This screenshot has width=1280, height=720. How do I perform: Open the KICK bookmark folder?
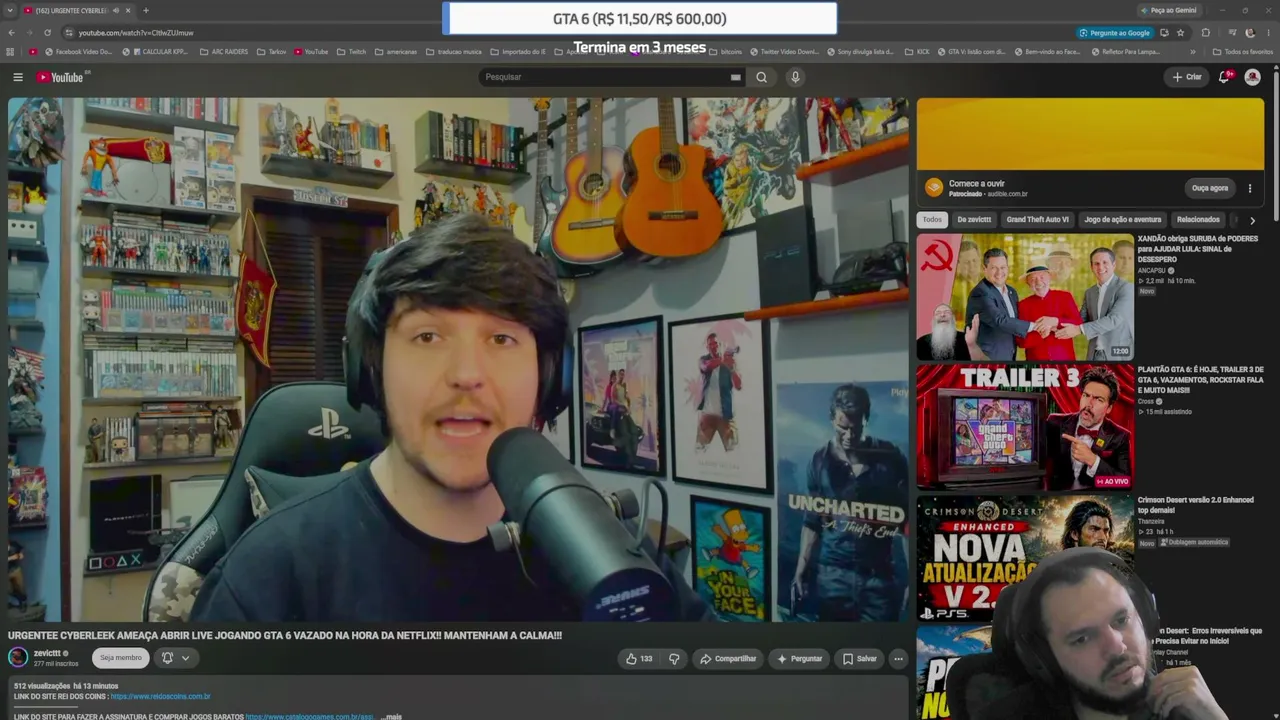(917, 52)
